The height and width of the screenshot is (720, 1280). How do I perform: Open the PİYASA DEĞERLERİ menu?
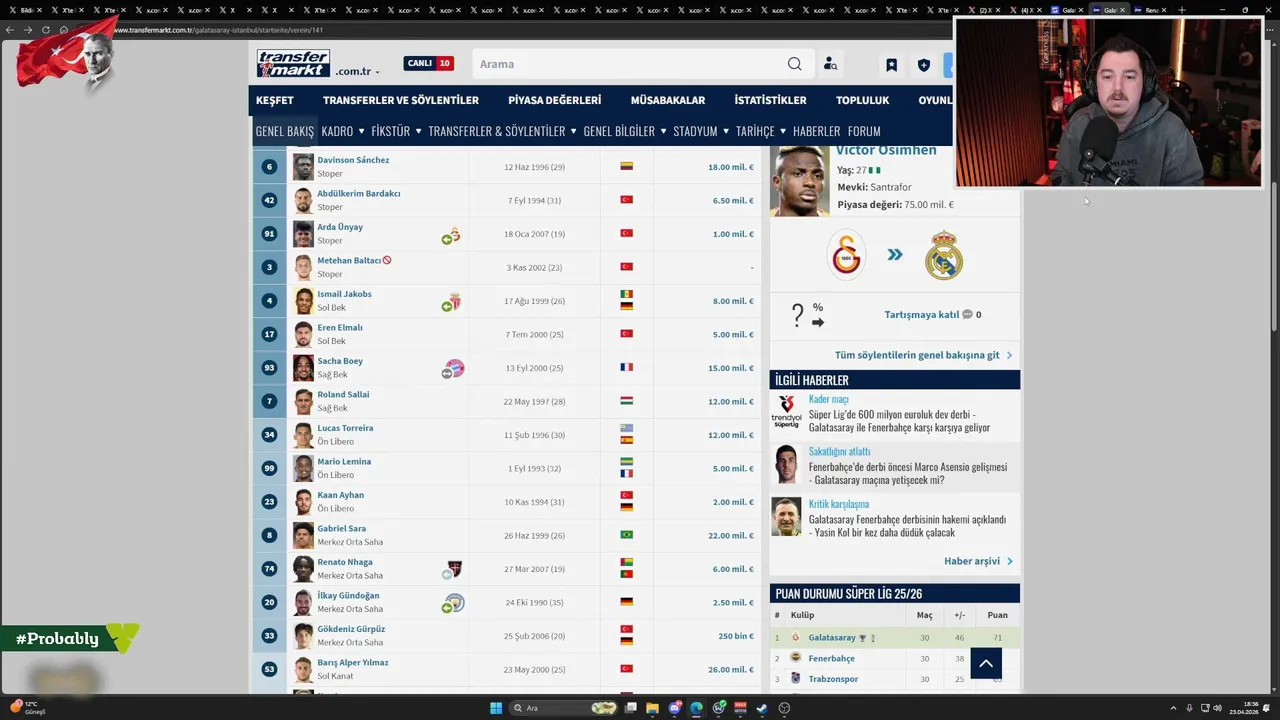point(555,100)
